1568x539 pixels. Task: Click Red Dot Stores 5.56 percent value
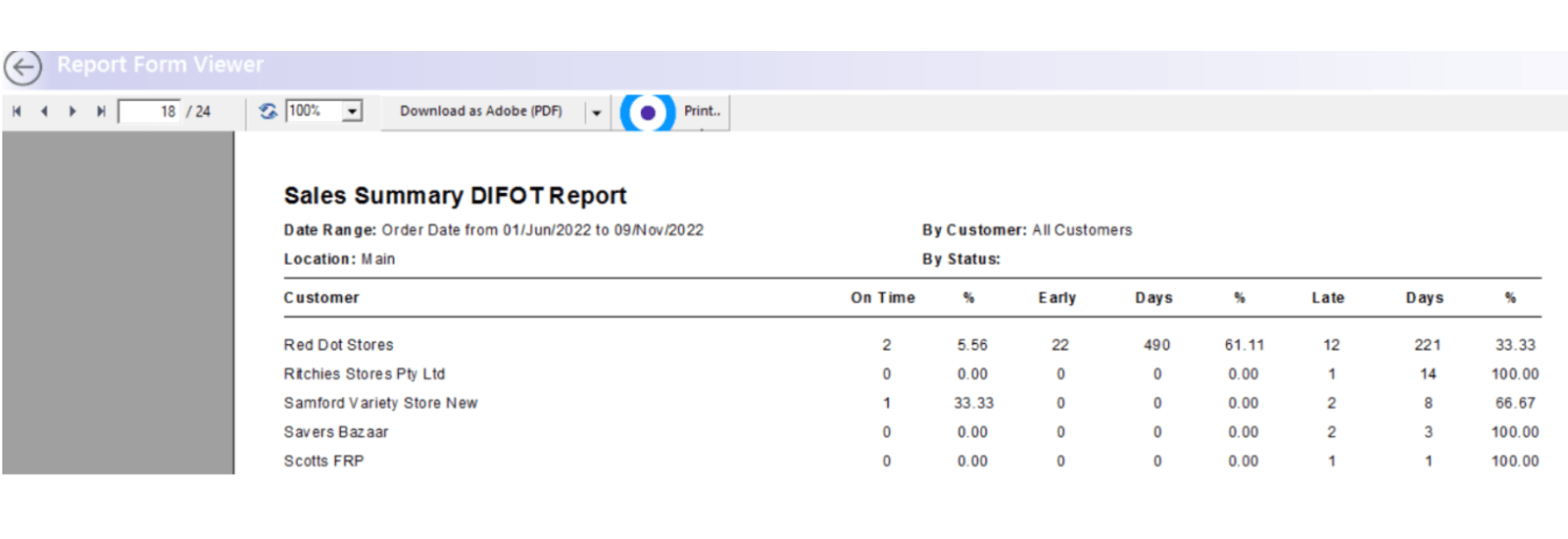(972, 345)
